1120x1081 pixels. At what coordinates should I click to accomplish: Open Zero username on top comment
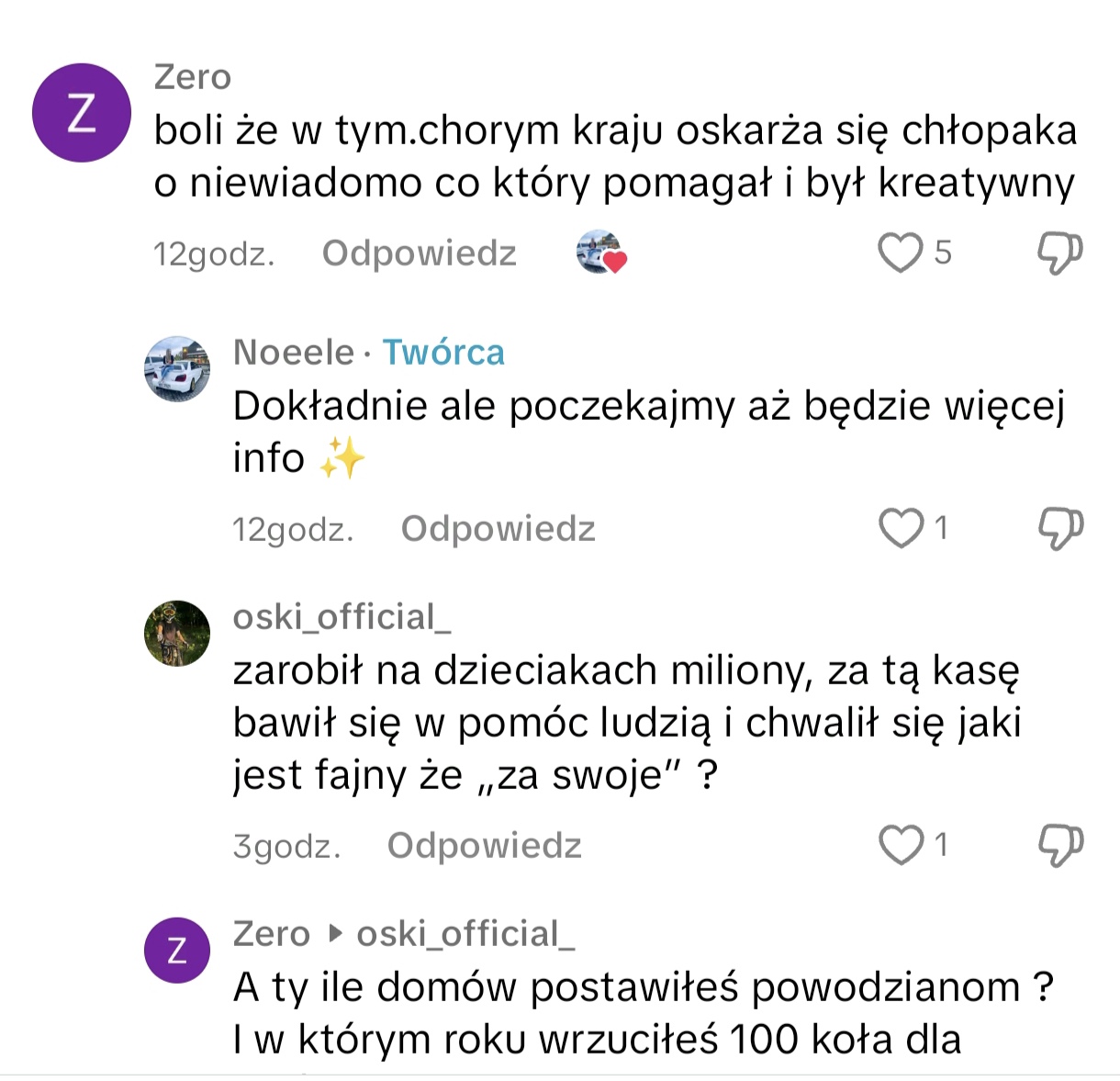pyautogui.click(x=192, y=77)
